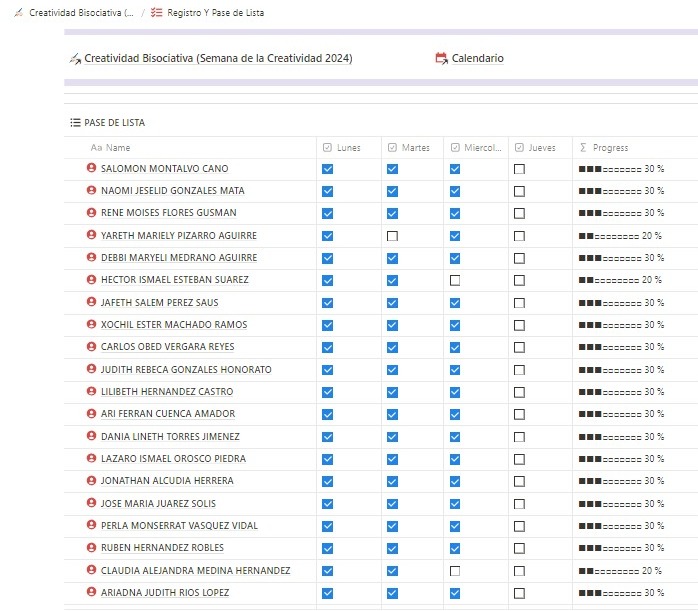The image size is (698, 611).
Task: Open the Miercol... column header options
Action: point(476,148)
